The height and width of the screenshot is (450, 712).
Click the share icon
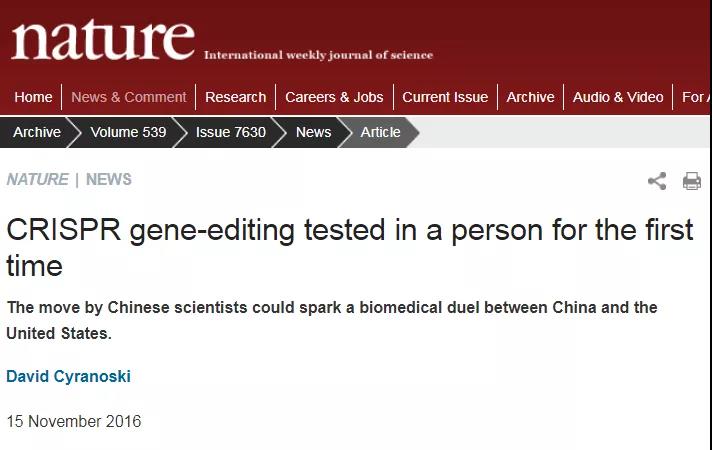(657, 181)
